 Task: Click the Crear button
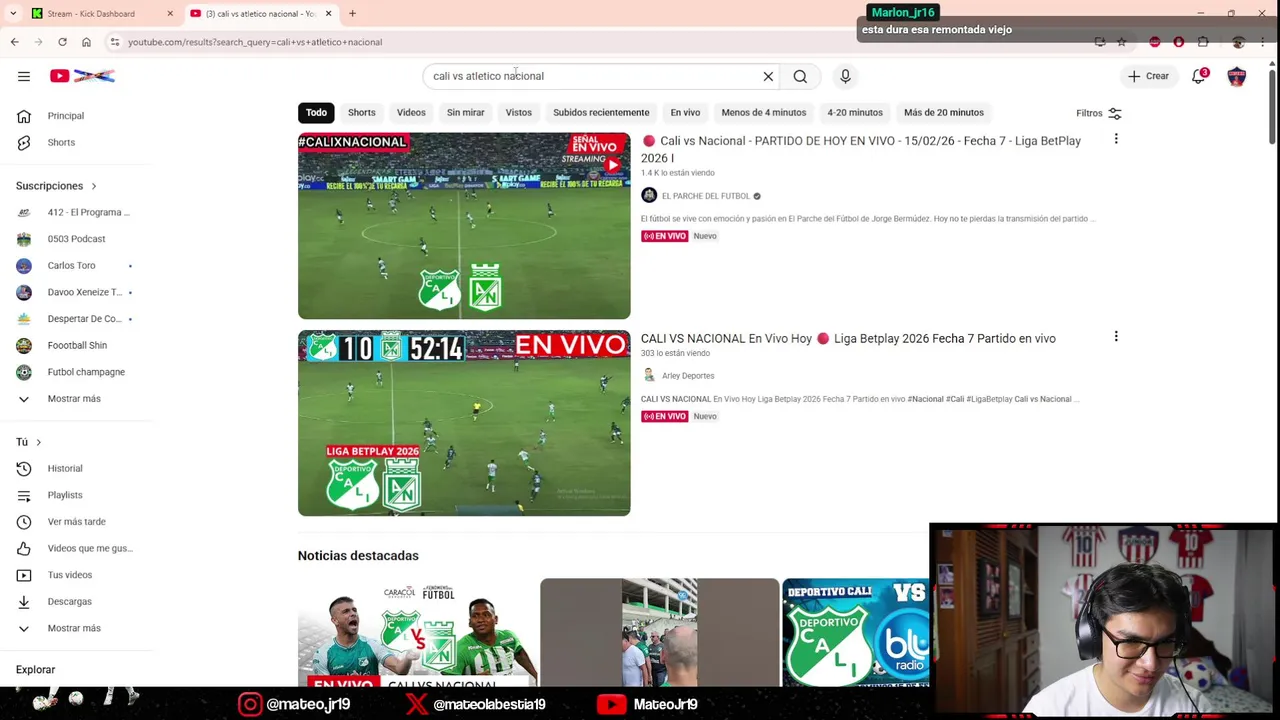coord(1148,76)
